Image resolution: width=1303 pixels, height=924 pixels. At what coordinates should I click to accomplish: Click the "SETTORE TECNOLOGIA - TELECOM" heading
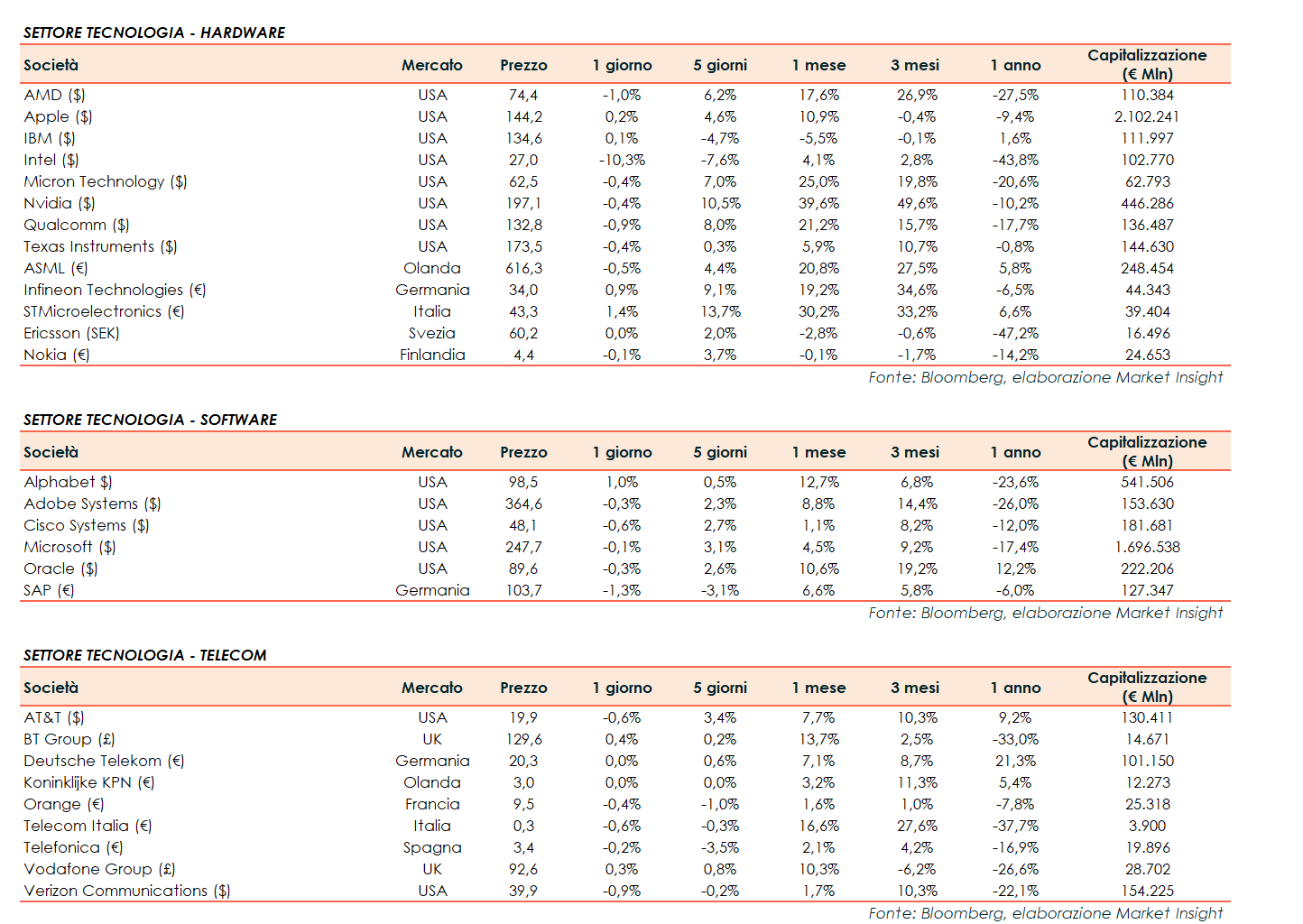[x=144, y=655]
